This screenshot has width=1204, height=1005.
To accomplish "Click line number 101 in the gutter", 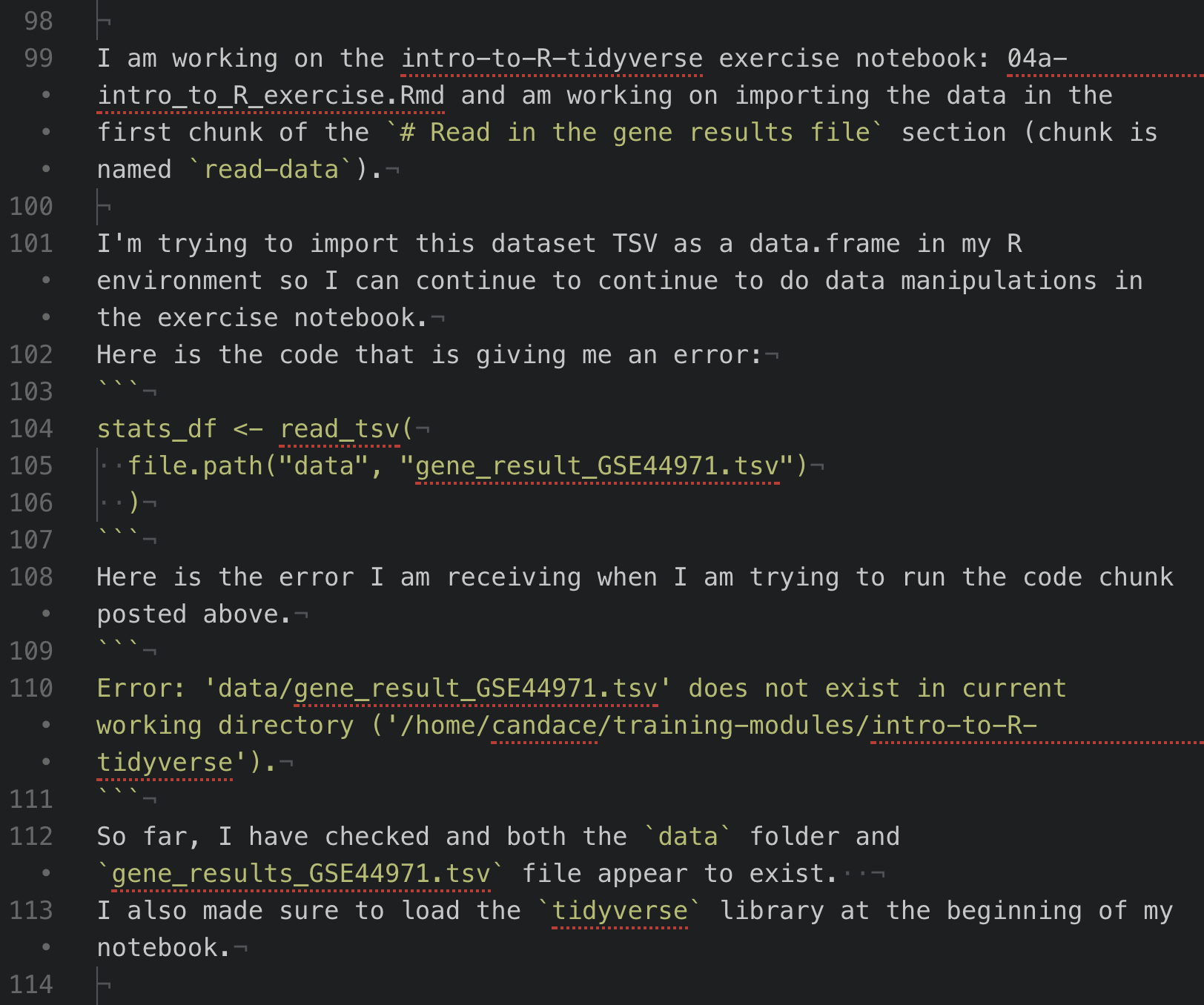I will point(31,243).
